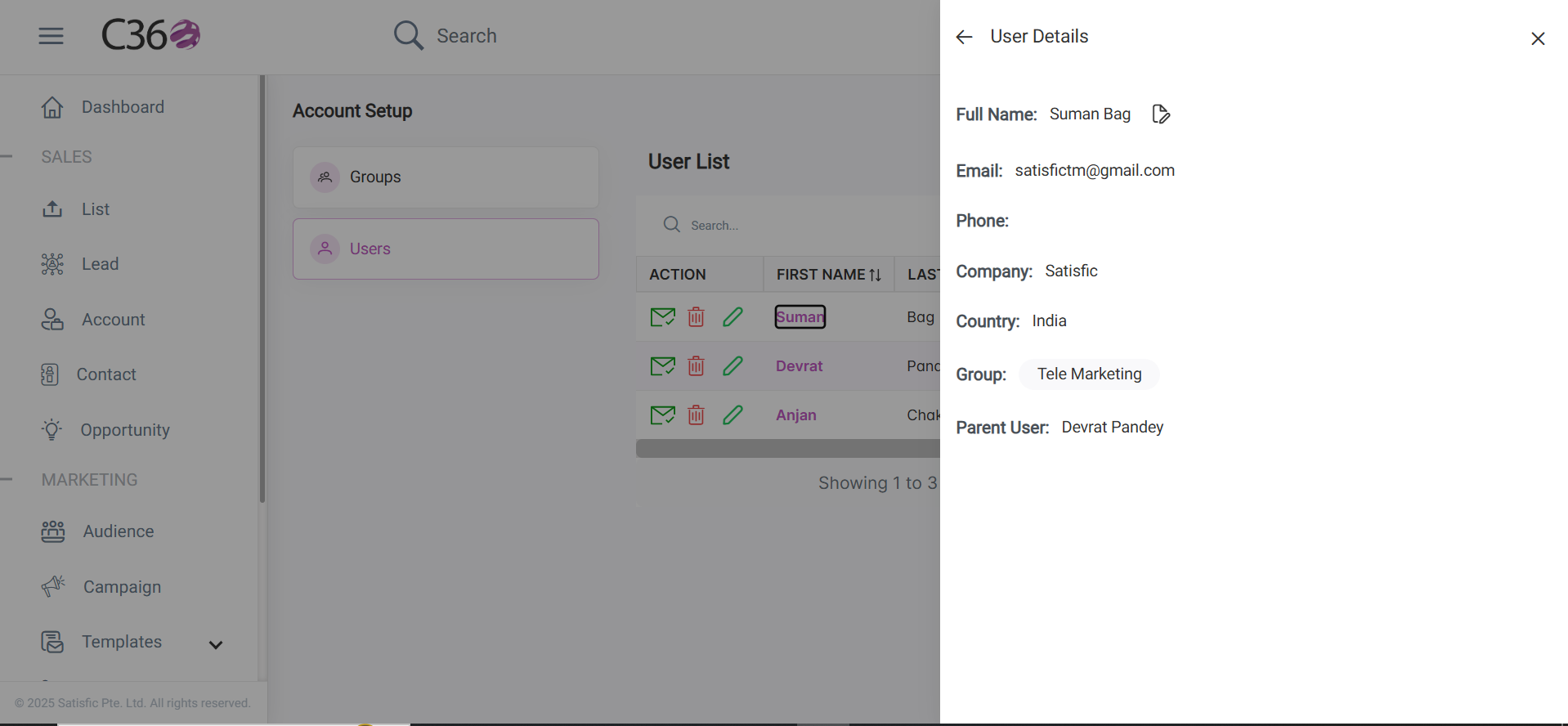Click the email icon in Devrat's row

tap(662, 366)
